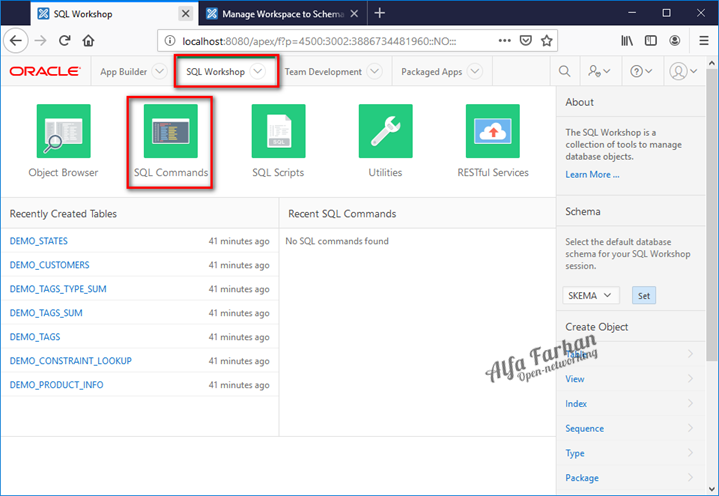Open the Firefox Library icon
The width and height of the screenshot is (719, 496).
tap(627, 41)
